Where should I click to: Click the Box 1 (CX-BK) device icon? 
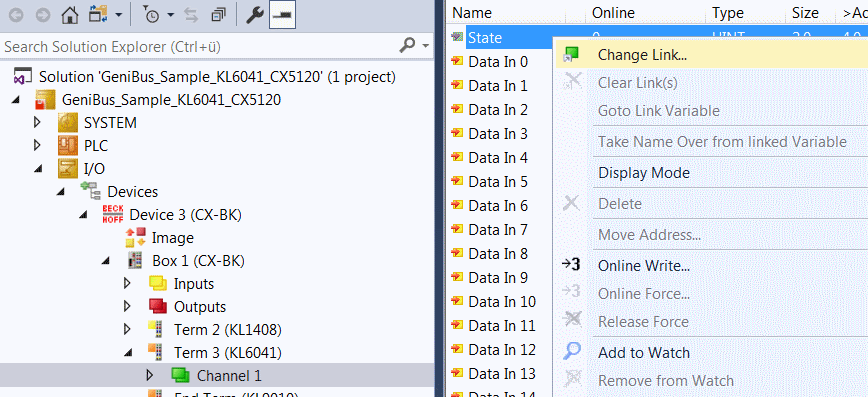click(x=135, y=260)
